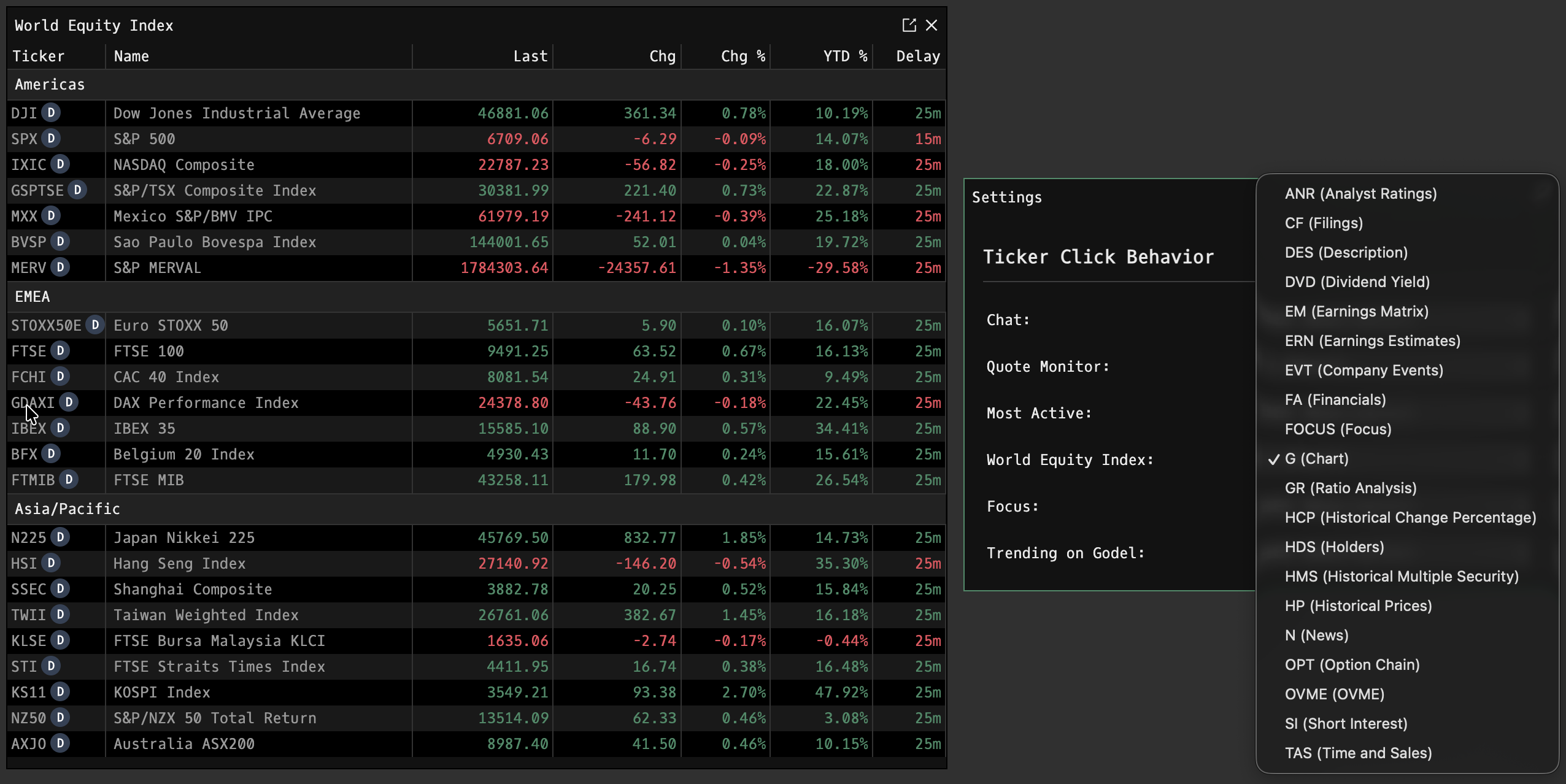The image size is (1566, 784).
Task: Open the GDAXI ticker
Action: point(33,403)
